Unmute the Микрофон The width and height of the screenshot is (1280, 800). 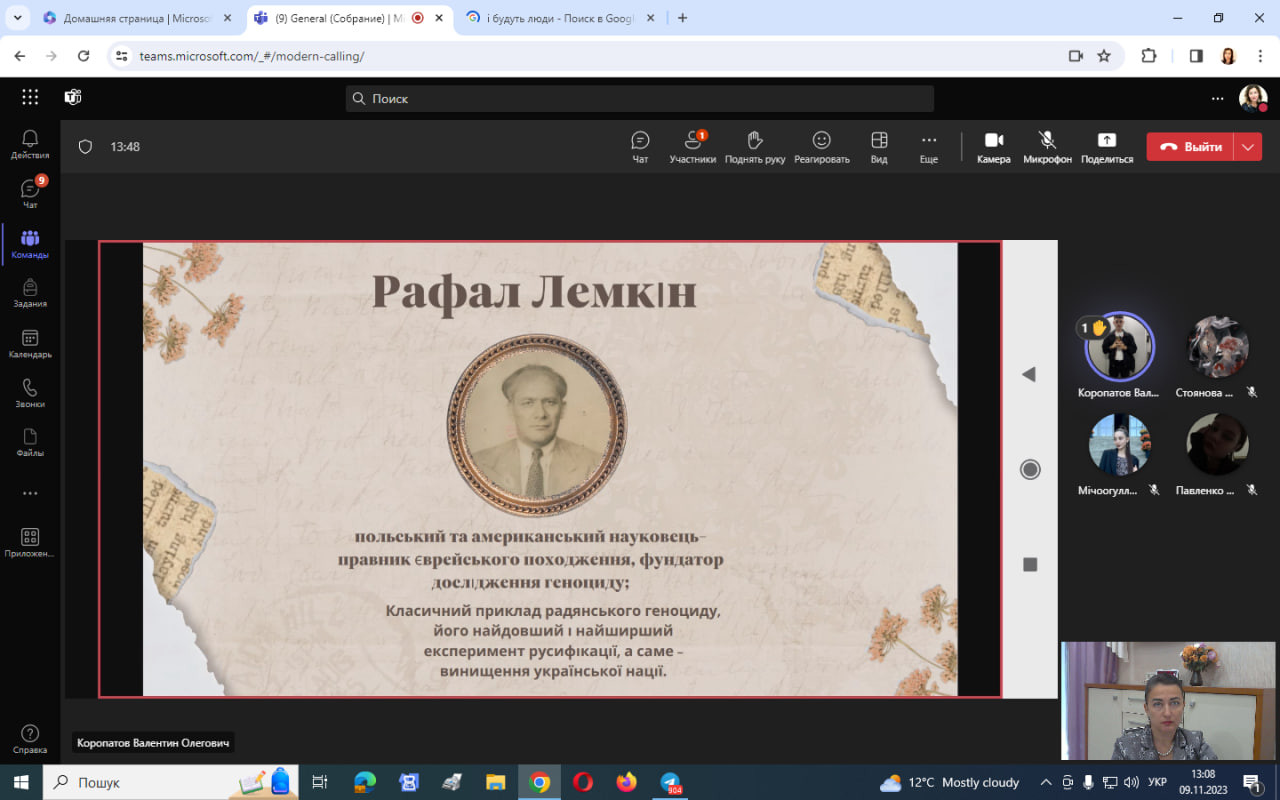tap(1047, 147)
